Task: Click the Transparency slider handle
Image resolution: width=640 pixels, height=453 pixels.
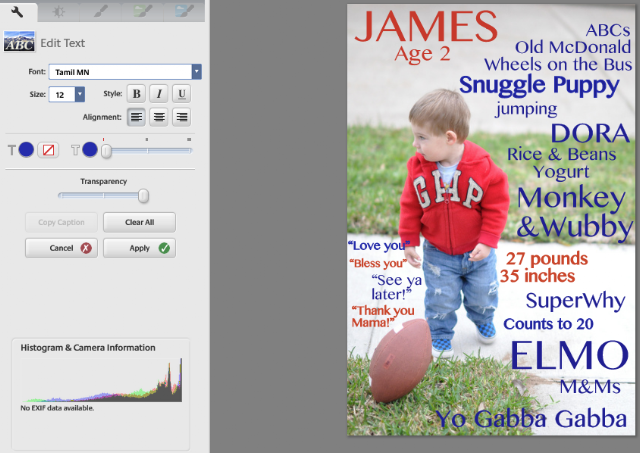Action: (x=143, y=196)
